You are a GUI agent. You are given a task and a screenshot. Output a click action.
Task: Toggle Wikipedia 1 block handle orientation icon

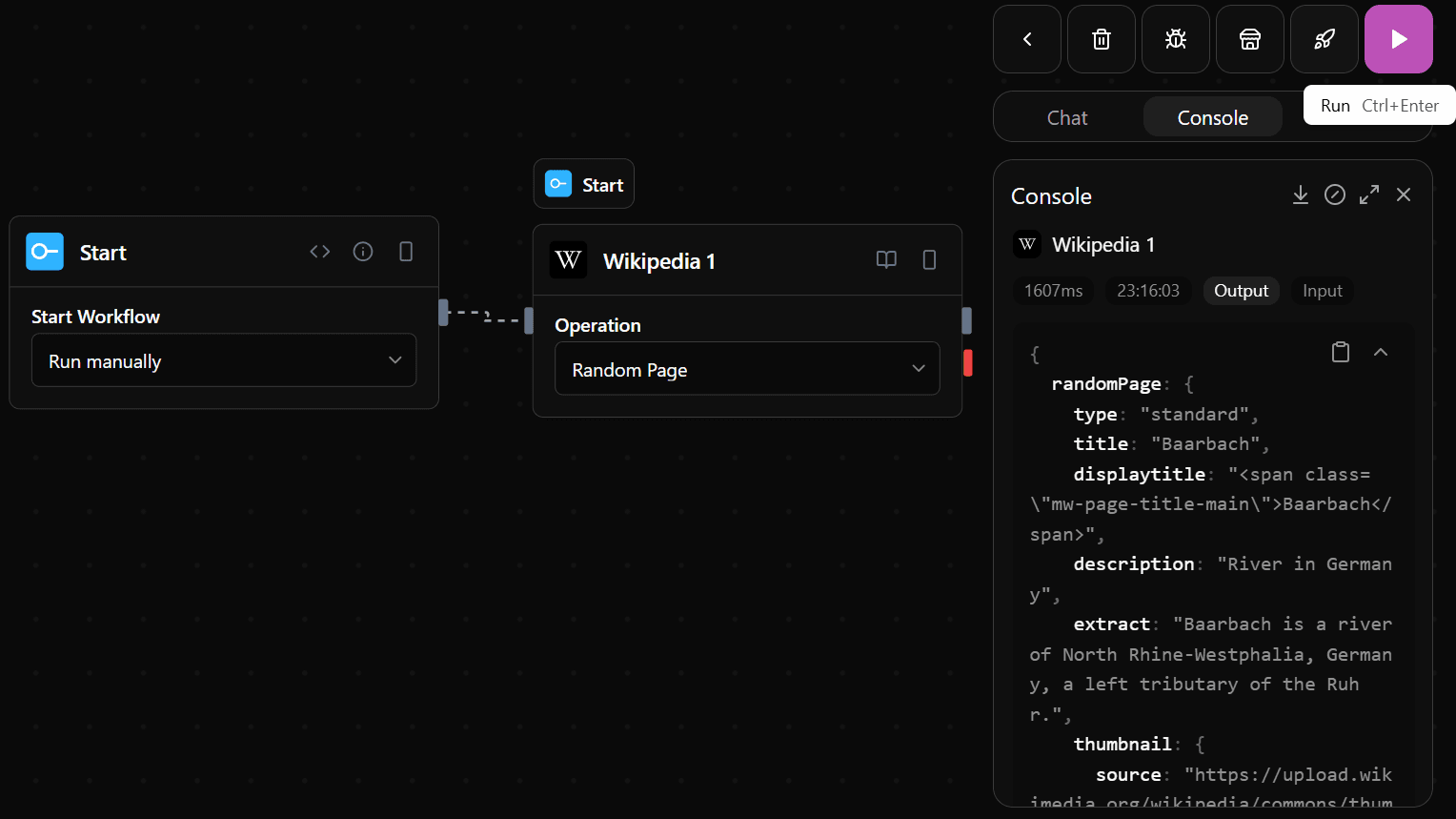coord(929,260)
